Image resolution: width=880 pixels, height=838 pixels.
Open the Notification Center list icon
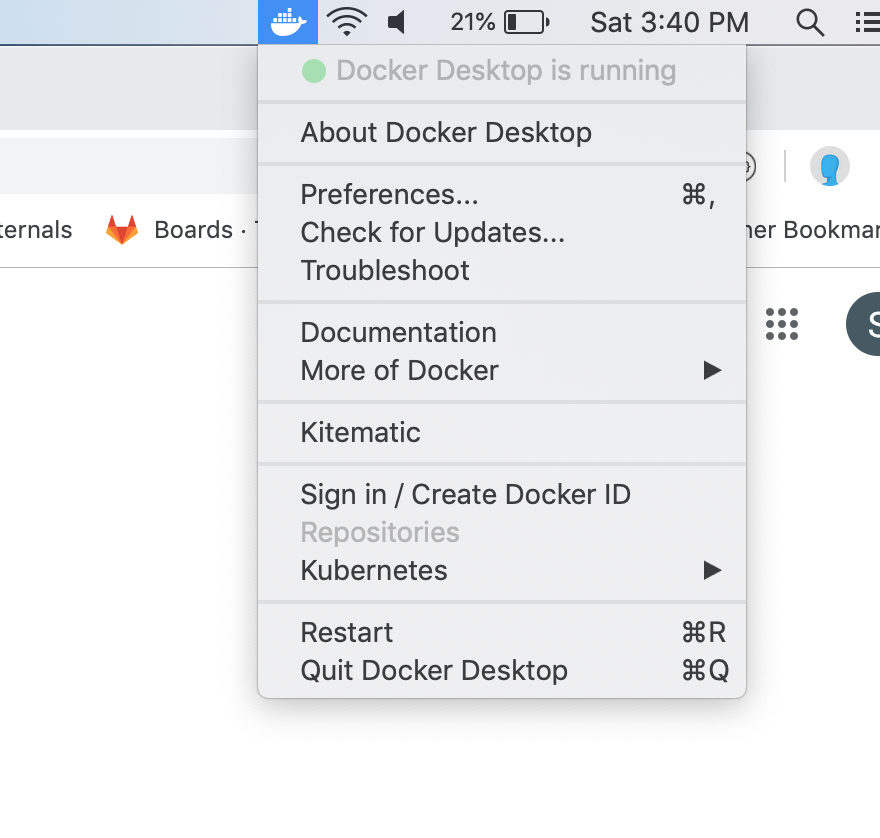coord(867,21)
